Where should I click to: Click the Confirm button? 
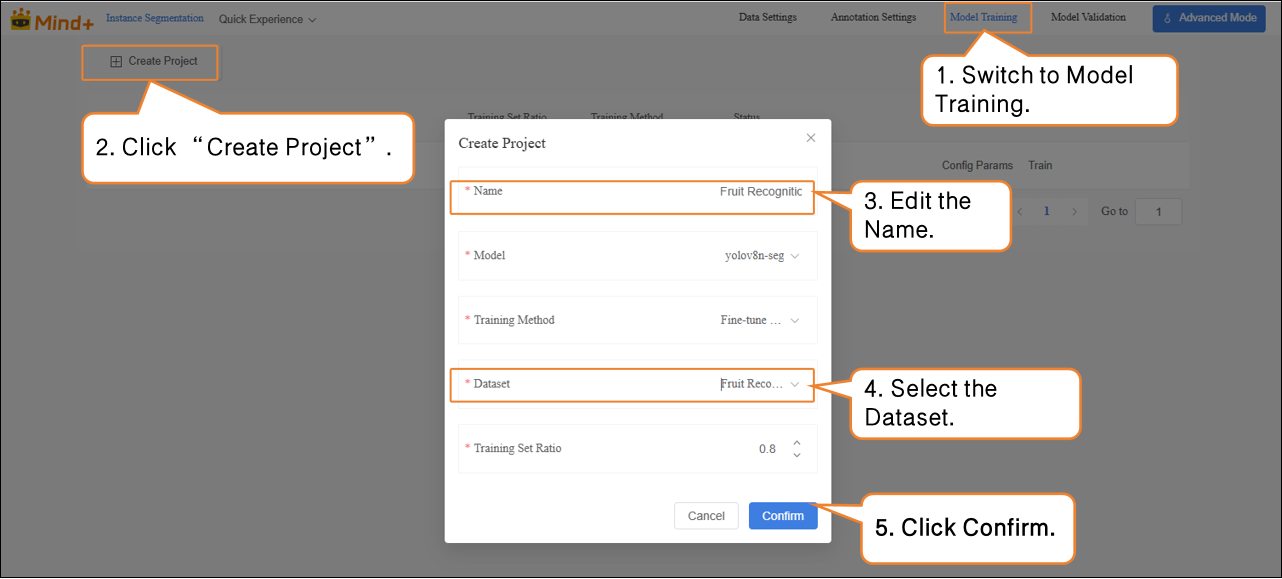(782, 516)
